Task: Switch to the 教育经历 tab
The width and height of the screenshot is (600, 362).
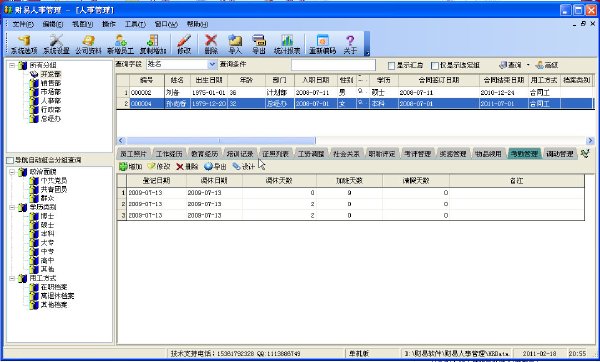Action: coord(204,153)
